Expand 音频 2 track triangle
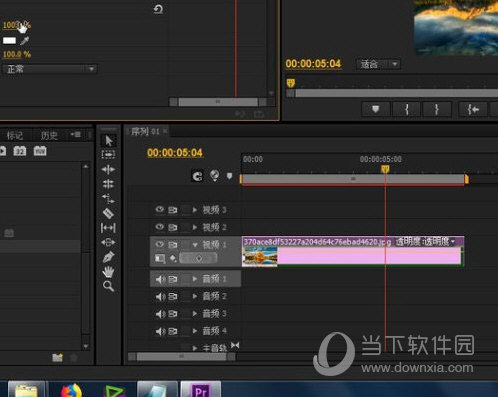The width and height of the screenshot is (498, 397). click(x=195, y=296)
